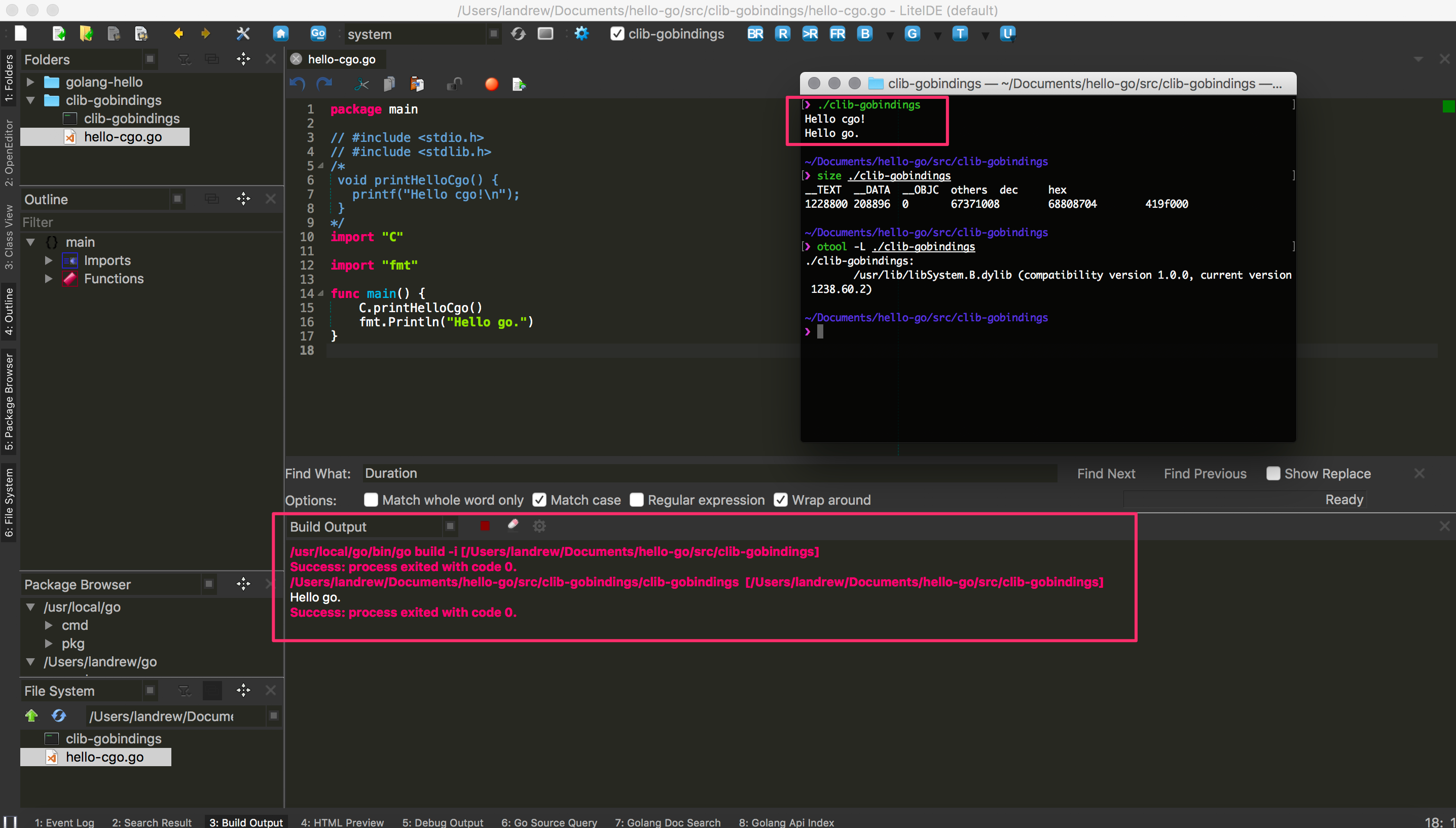Screen dimensions: 1456x828
Task: Switch to the Debug Output tab
Action: coord(443,822)
